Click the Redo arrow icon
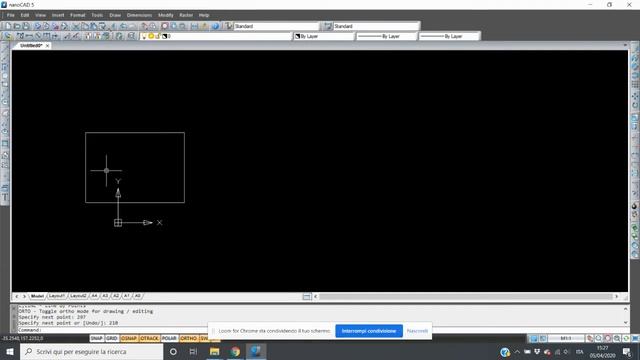640x360 pixels. click(x=132, y=26)
